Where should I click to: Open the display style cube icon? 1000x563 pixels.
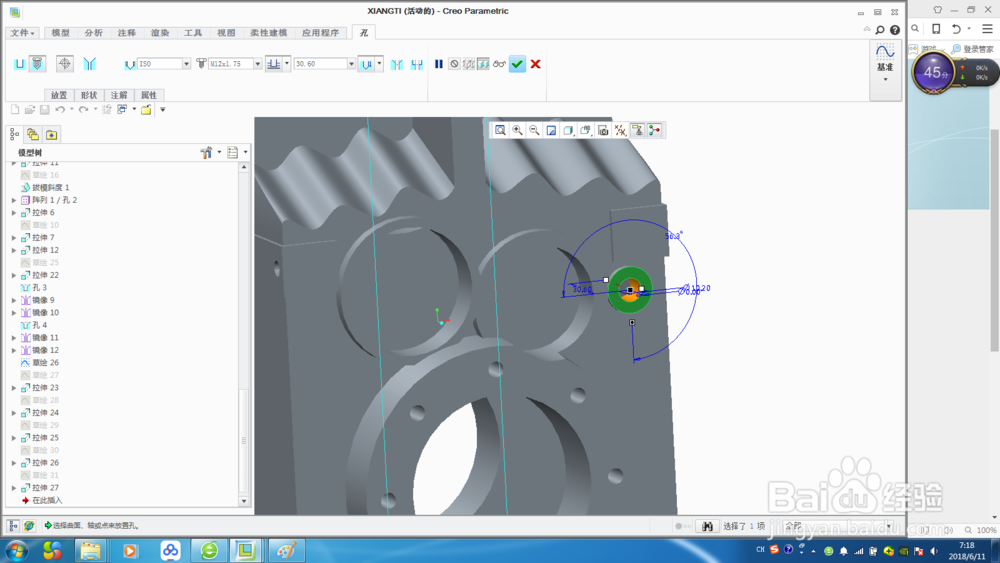point(568,130)
